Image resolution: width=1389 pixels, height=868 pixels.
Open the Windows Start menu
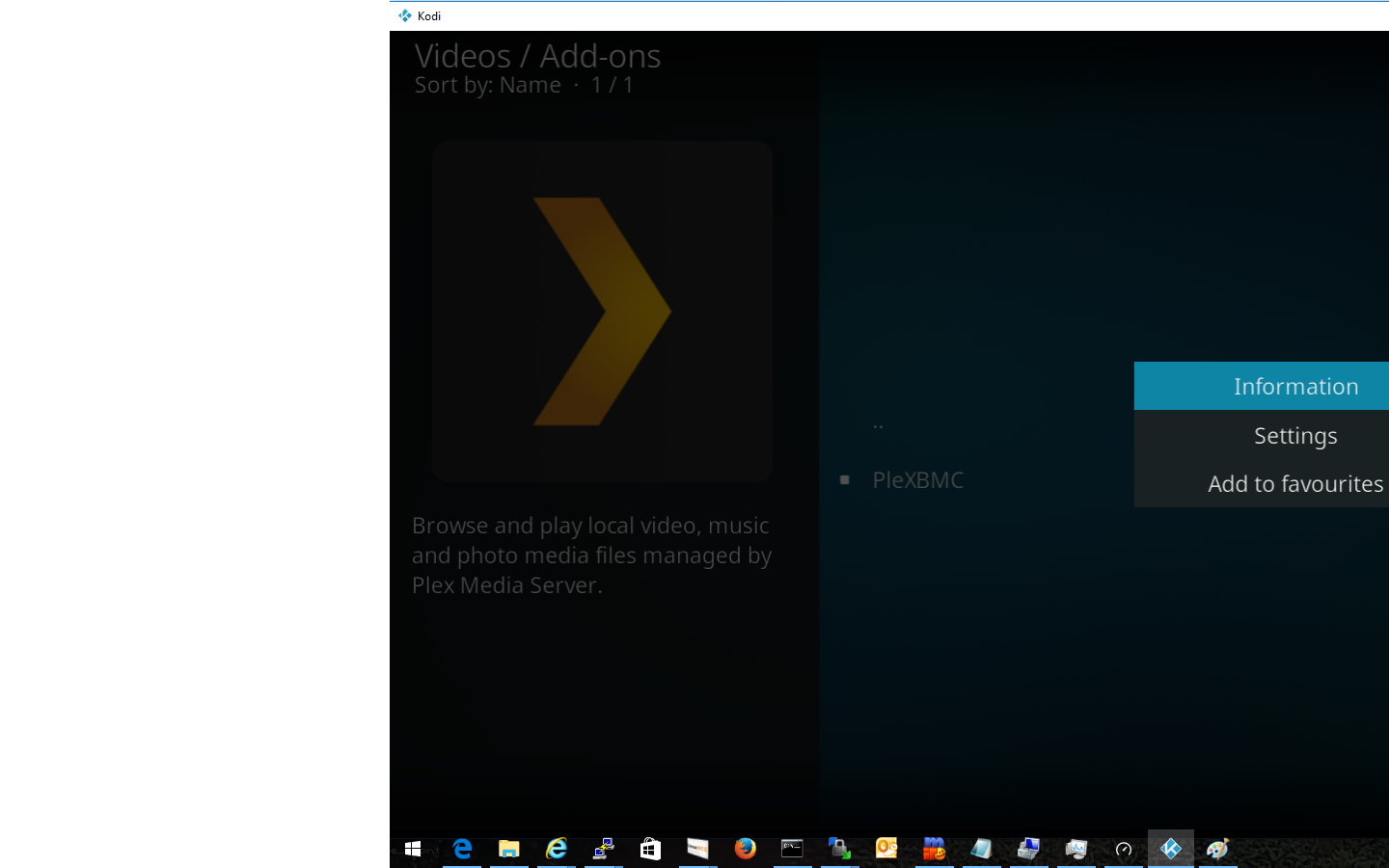click(413, 849)
